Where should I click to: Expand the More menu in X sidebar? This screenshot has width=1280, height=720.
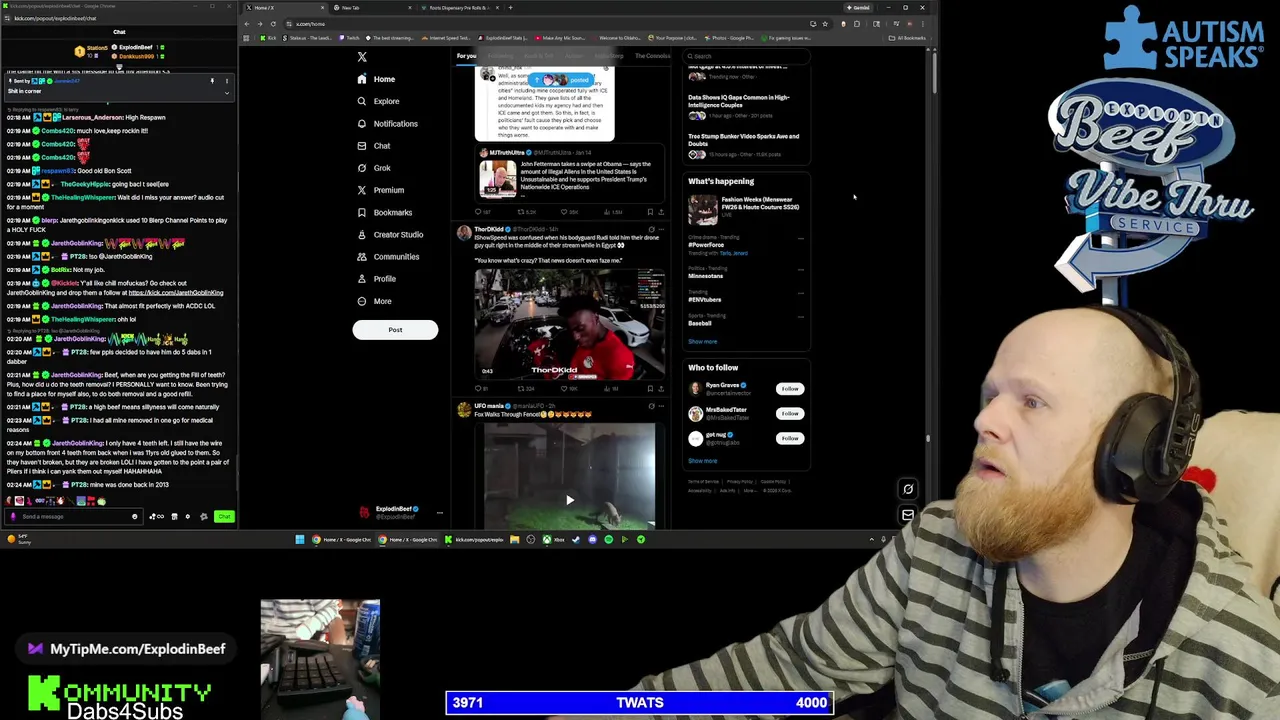(375, 301)
